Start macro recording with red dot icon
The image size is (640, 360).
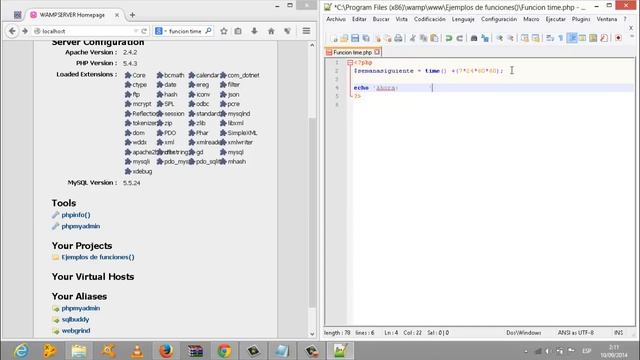[x=618, y=38]
